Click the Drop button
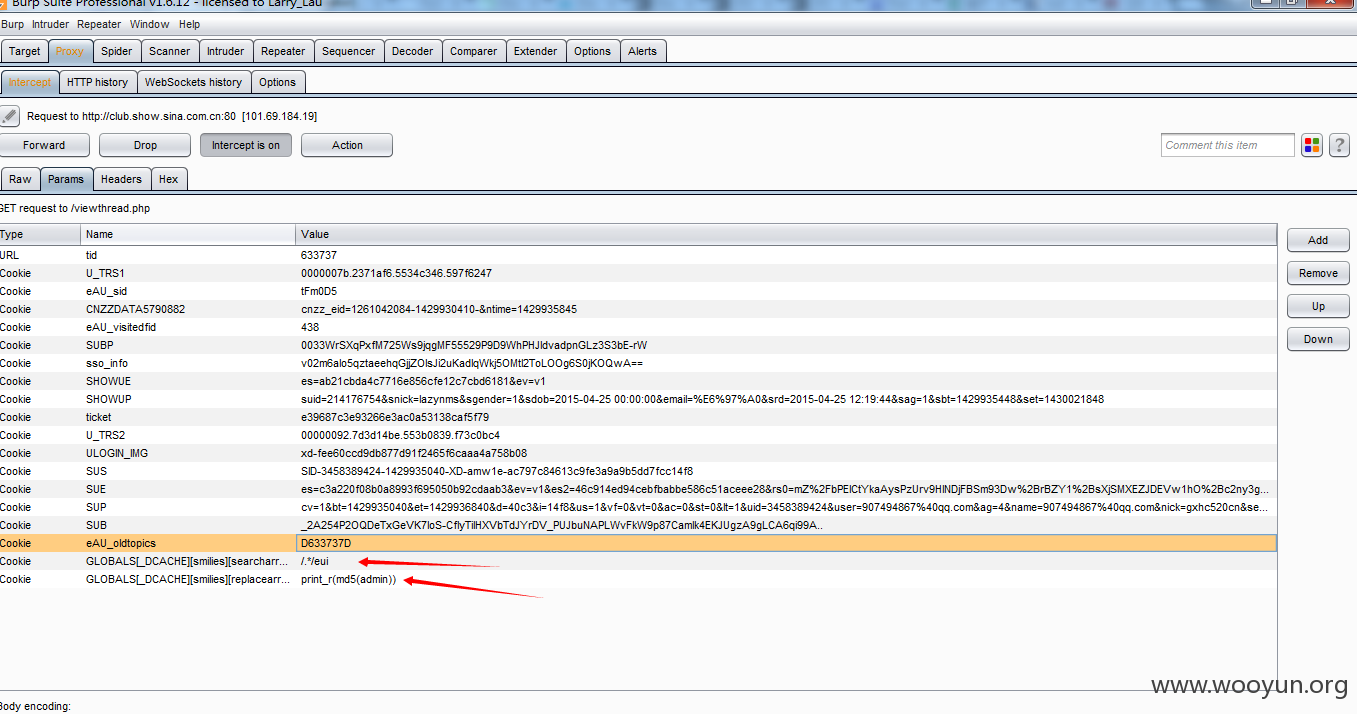The image size is (1357, 714). click(x=145, y=145)
